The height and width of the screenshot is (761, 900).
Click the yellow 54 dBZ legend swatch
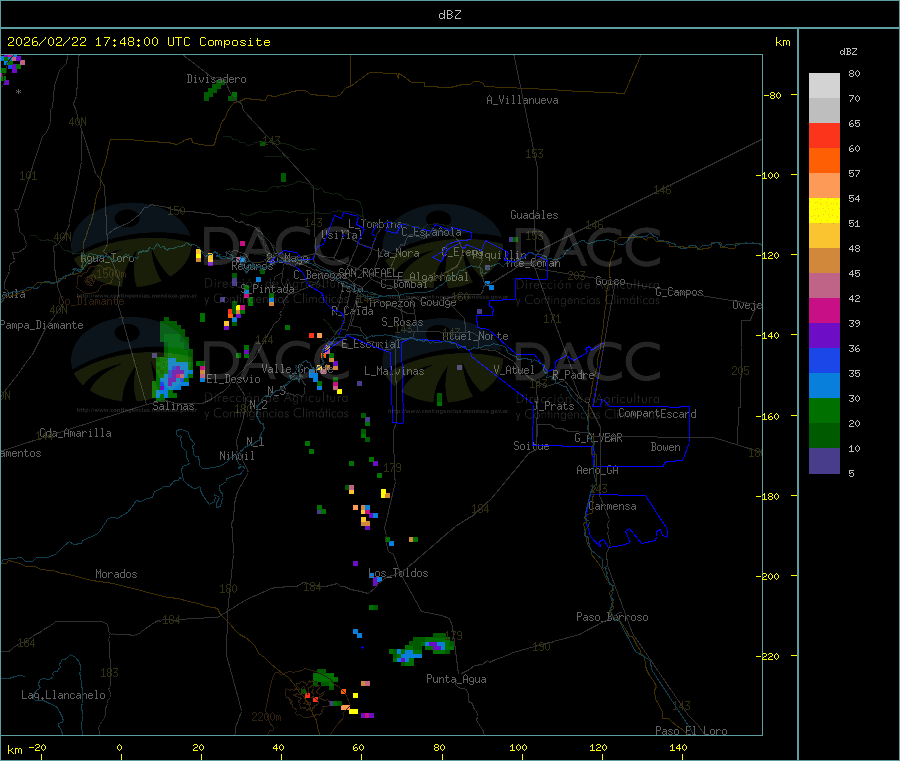(824, 211)
